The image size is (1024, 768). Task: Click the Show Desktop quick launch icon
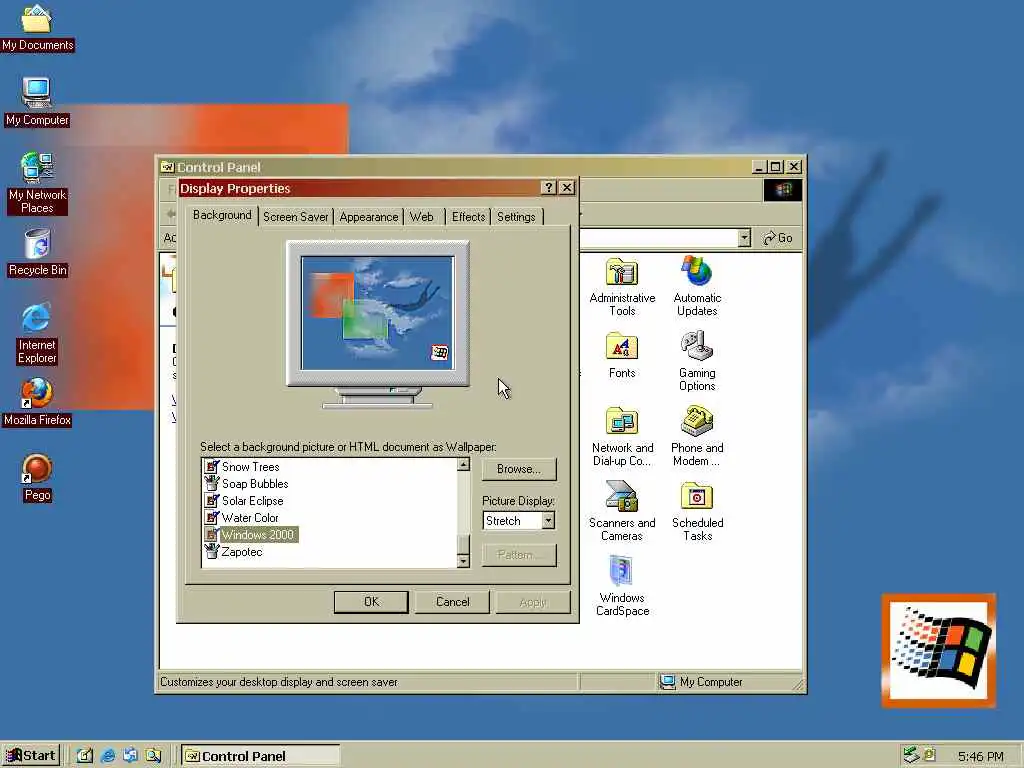[85, 756]
